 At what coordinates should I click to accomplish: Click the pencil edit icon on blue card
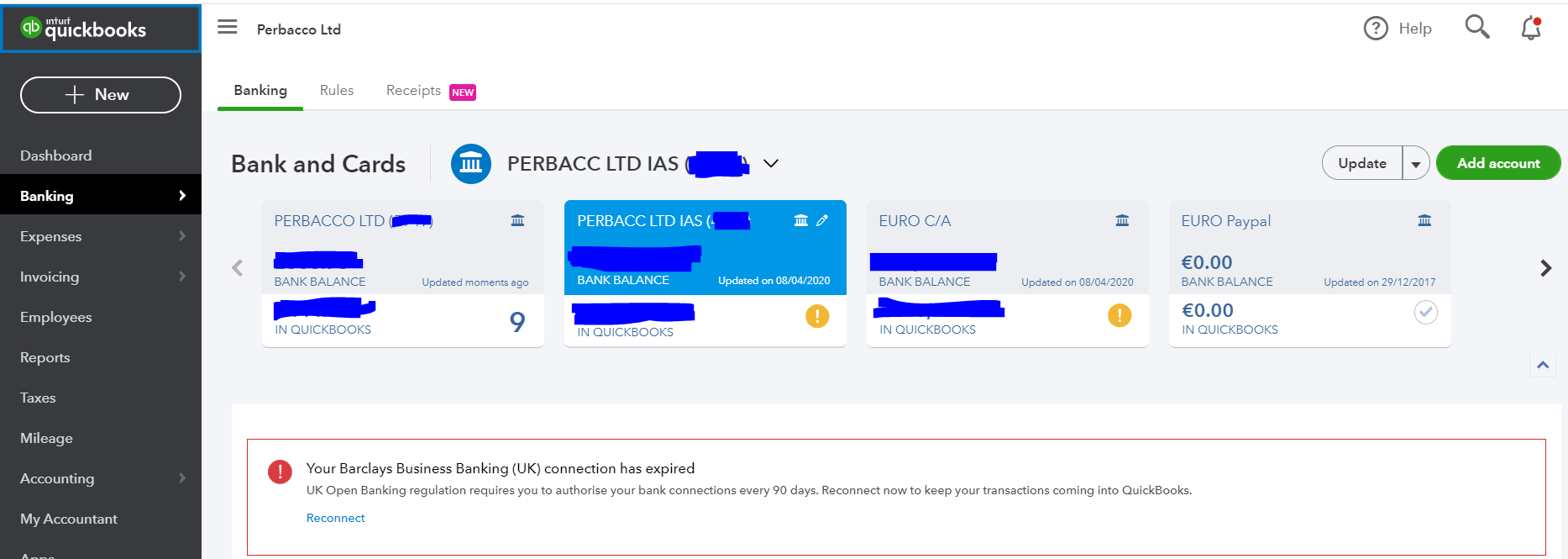(x=822, y=220)
